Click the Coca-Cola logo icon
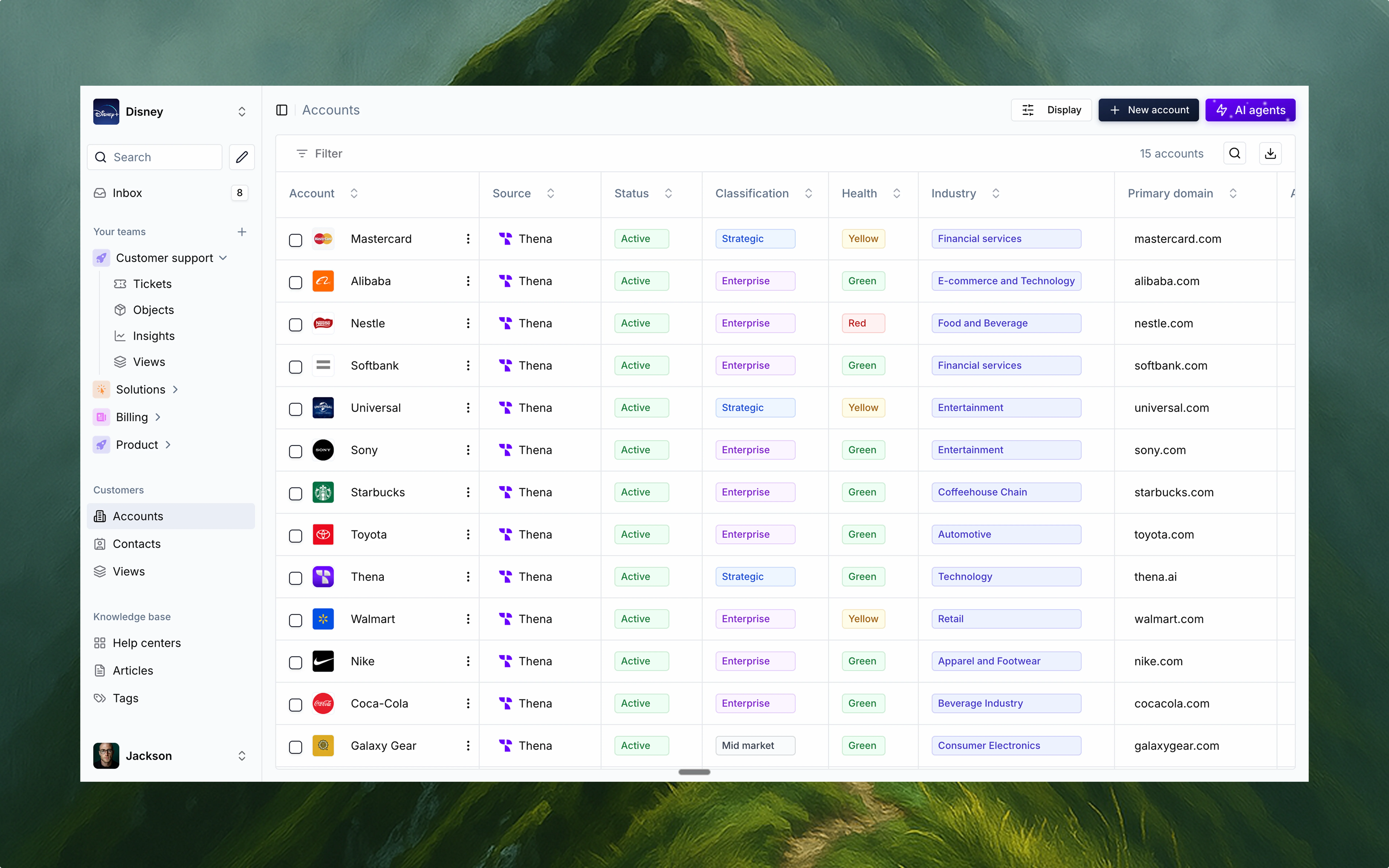The image size is (1389, 868). (323, 703)
